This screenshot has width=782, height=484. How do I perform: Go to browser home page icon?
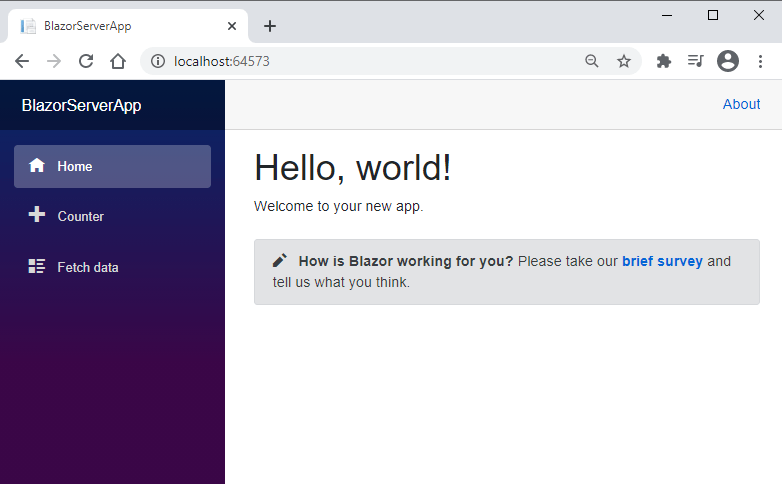pyautogui.click(x=118, y=61)
